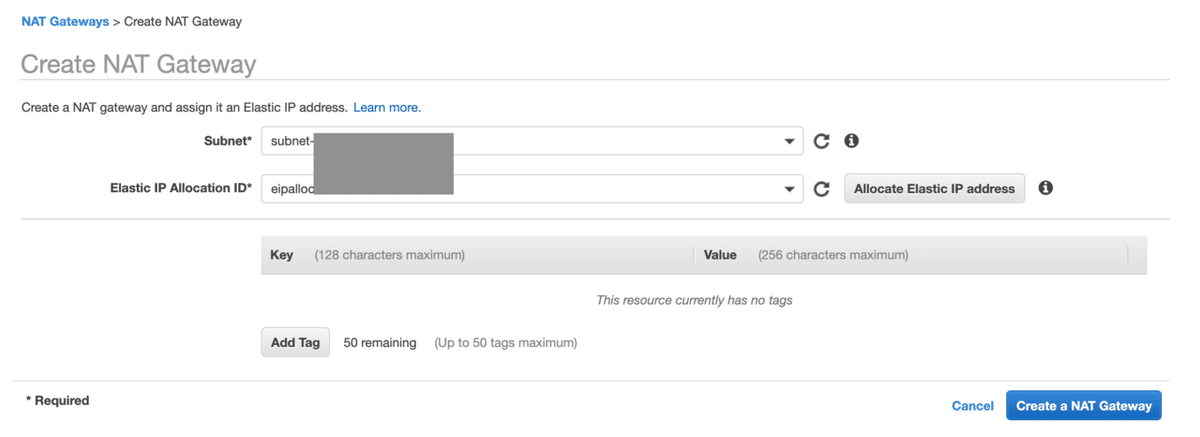
Task: Click the Create NAT Gateway breadcrumb item
Action: 183,21
